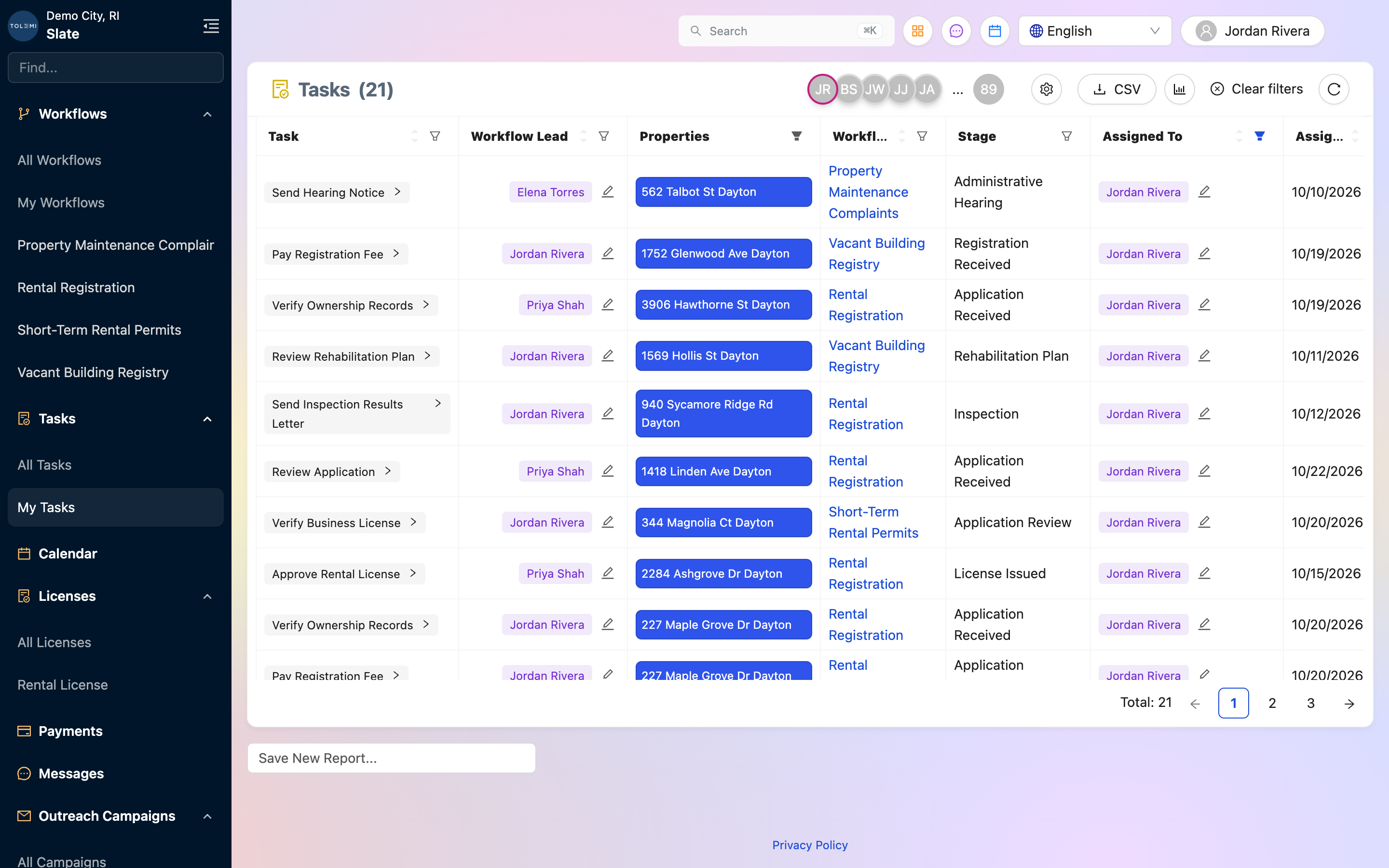
Task: Filter the Properties column
Action: click(x=797, y=136)
